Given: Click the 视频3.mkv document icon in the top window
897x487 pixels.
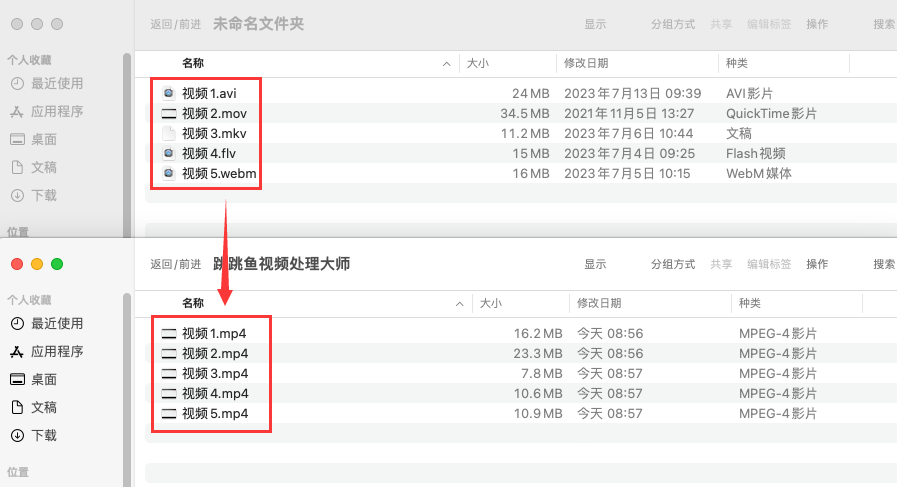Looking at the screenshot, I should point(168,133).
